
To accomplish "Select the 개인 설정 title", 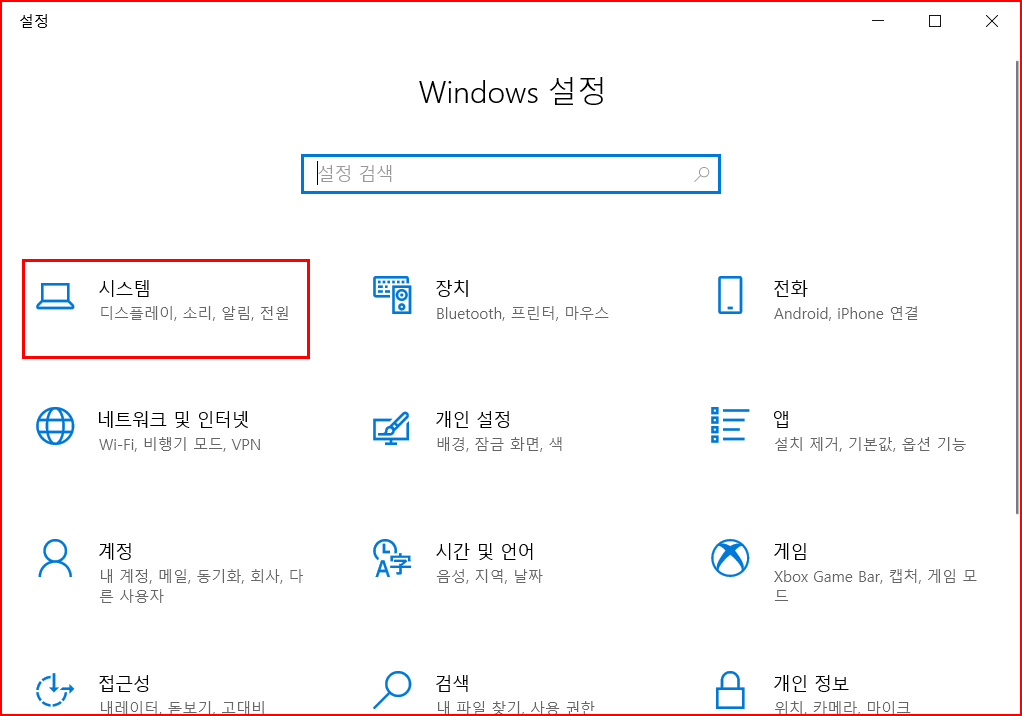I will click(473, 419).
